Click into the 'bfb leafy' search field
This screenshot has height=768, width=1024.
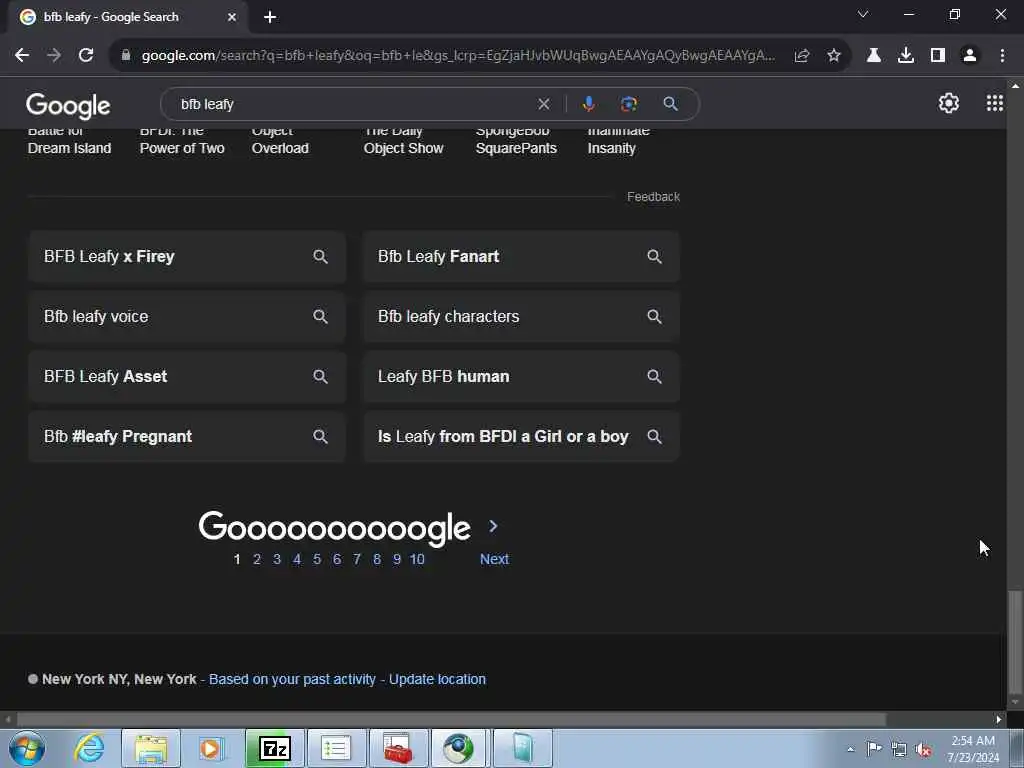click(353, 104)
